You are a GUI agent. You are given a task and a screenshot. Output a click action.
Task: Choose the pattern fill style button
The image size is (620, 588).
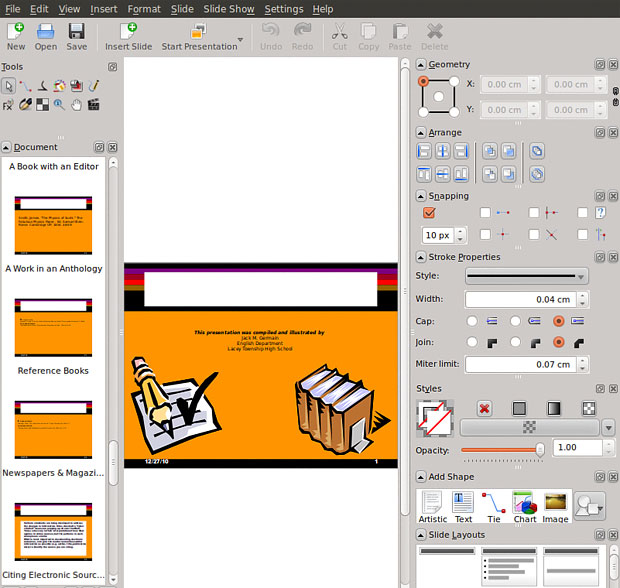pos(589,408)
